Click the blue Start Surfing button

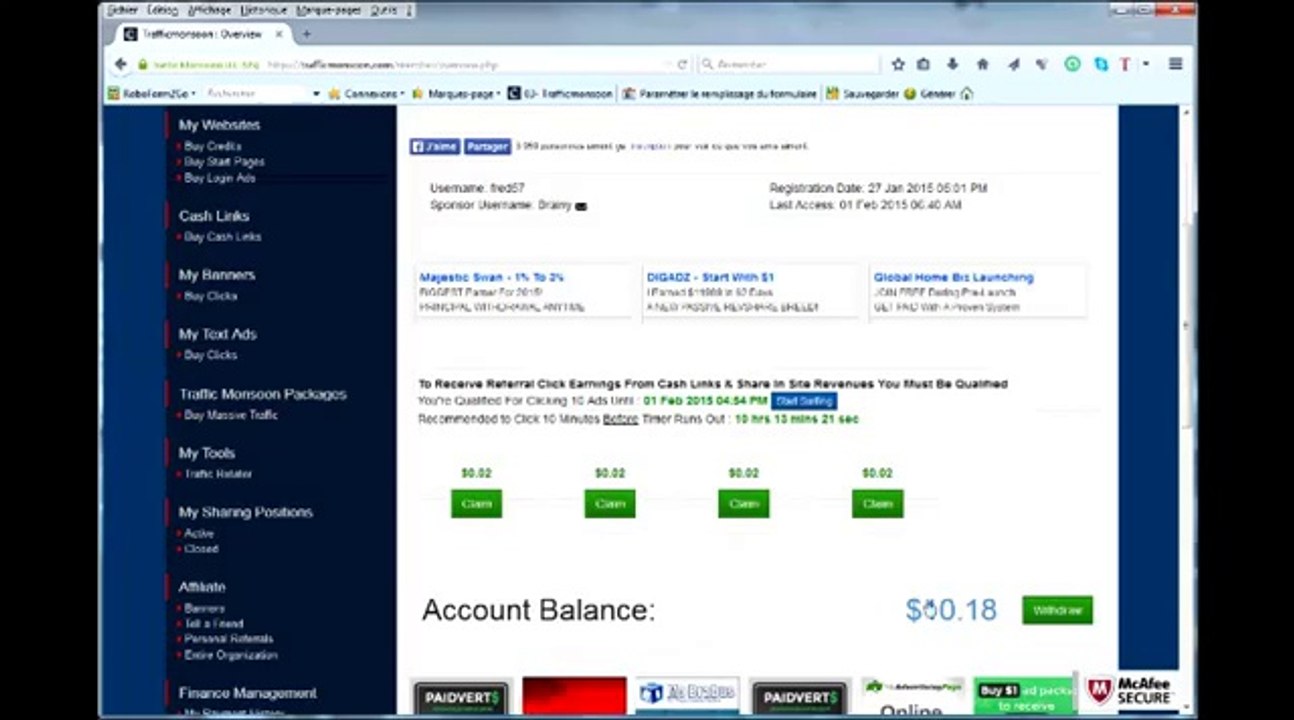[x=804, y=401]
